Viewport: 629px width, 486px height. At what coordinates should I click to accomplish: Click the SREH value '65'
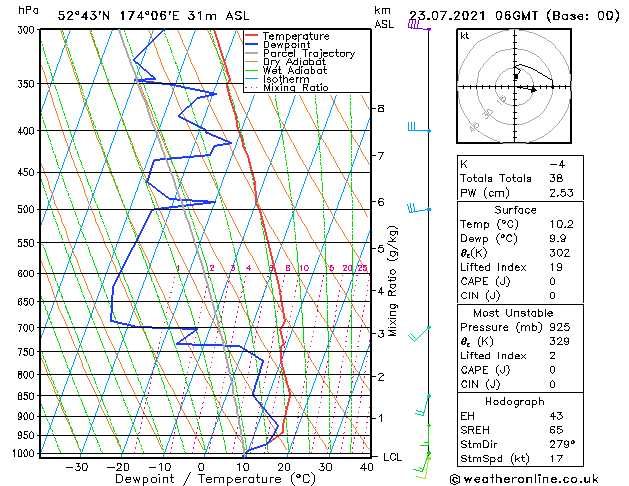[x=556, y=430]
